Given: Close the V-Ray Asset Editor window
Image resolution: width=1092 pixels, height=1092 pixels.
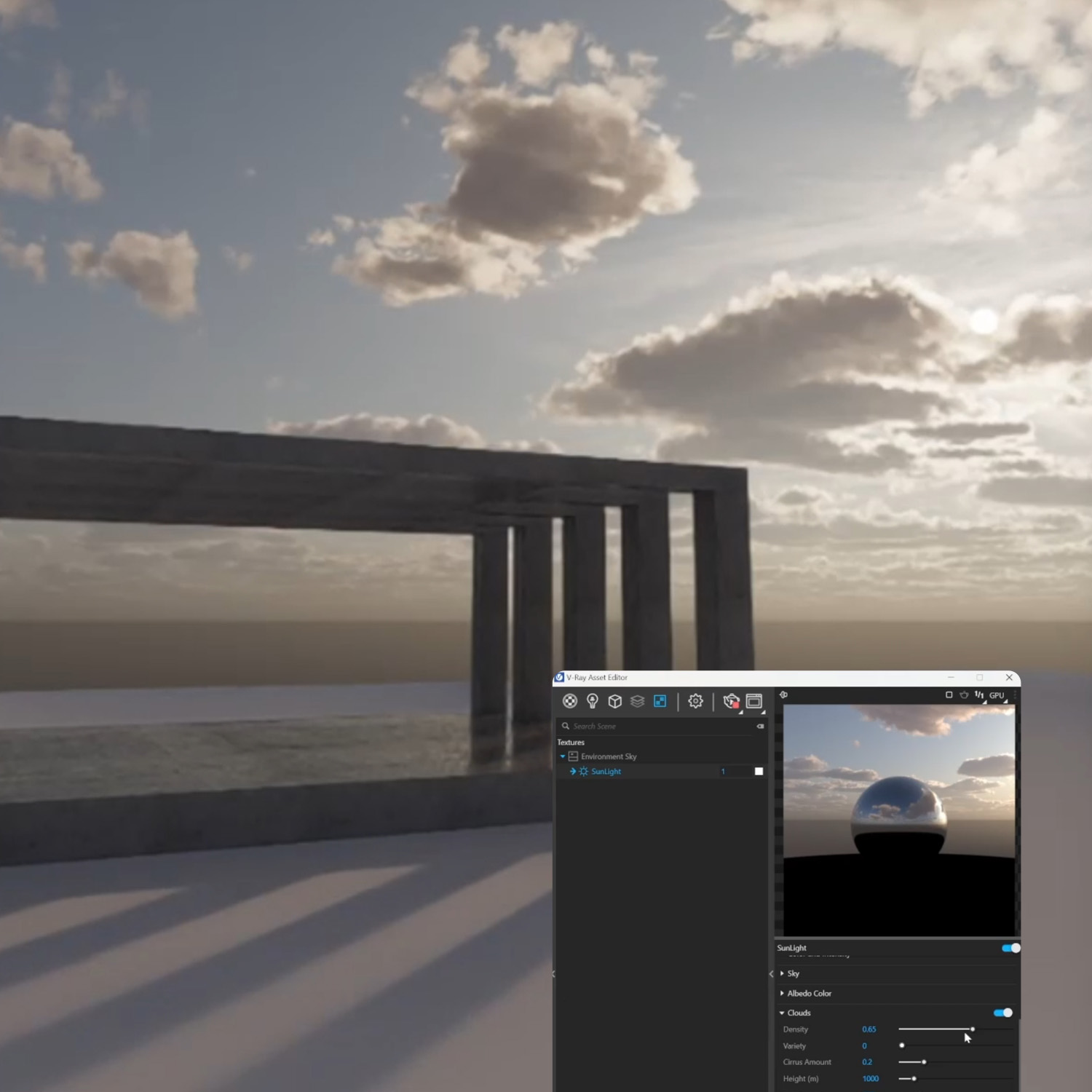Looking at the screenshot, I should tap(1009, 677).
